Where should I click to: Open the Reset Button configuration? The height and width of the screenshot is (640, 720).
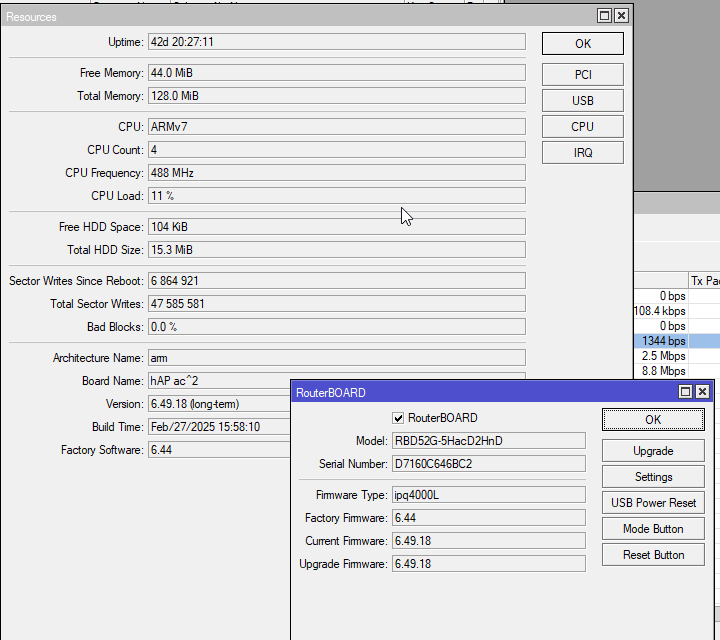[x=653, y=555]
